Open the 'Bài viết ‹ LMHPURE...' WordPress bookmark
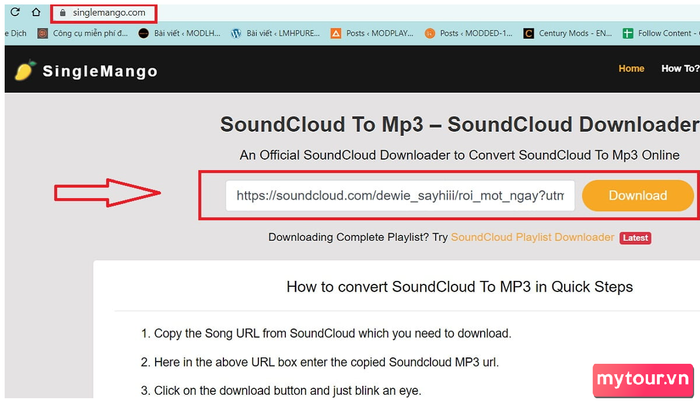 (x=275, y=33)
